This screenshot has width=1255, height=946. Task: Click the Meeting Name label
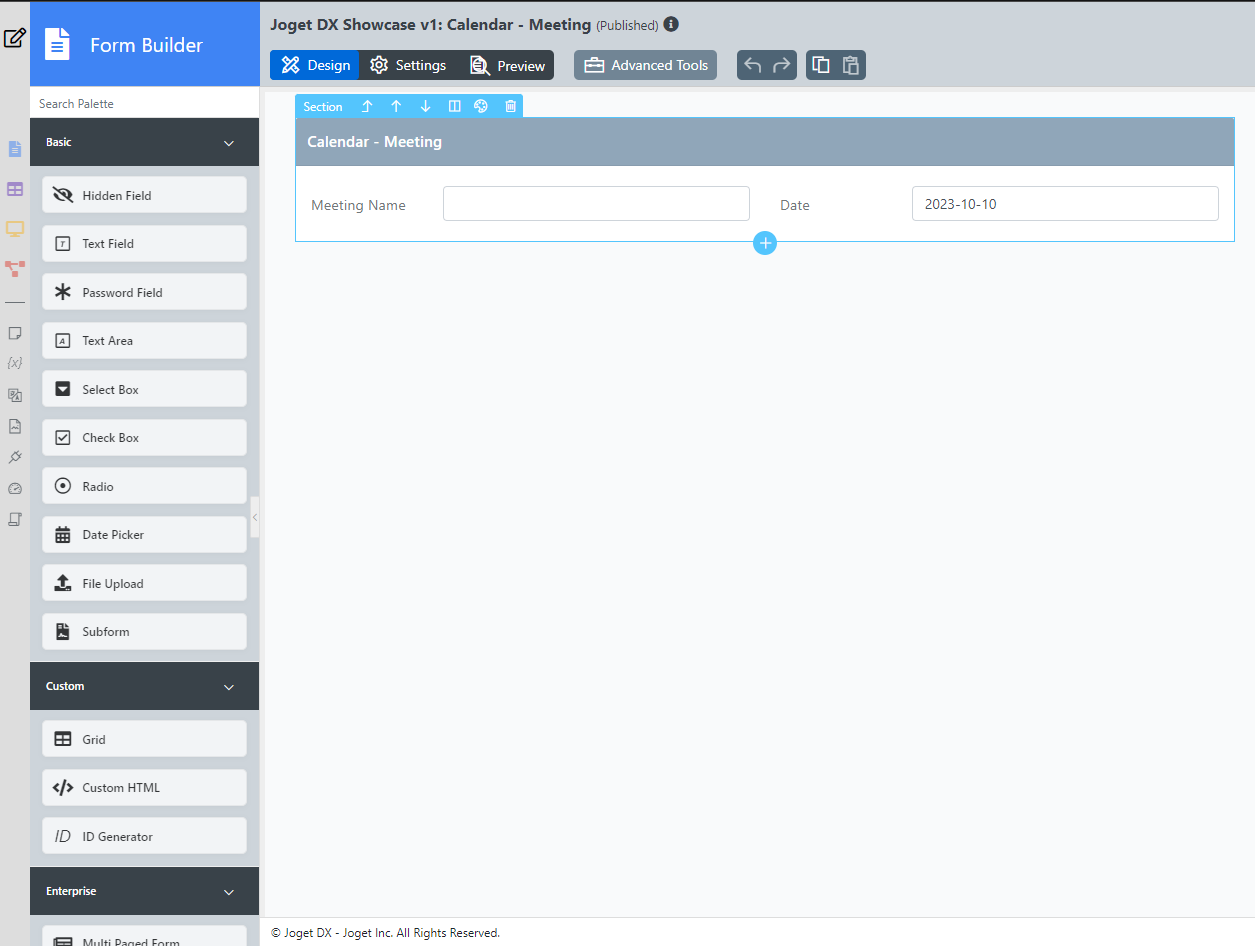(358, 205)
